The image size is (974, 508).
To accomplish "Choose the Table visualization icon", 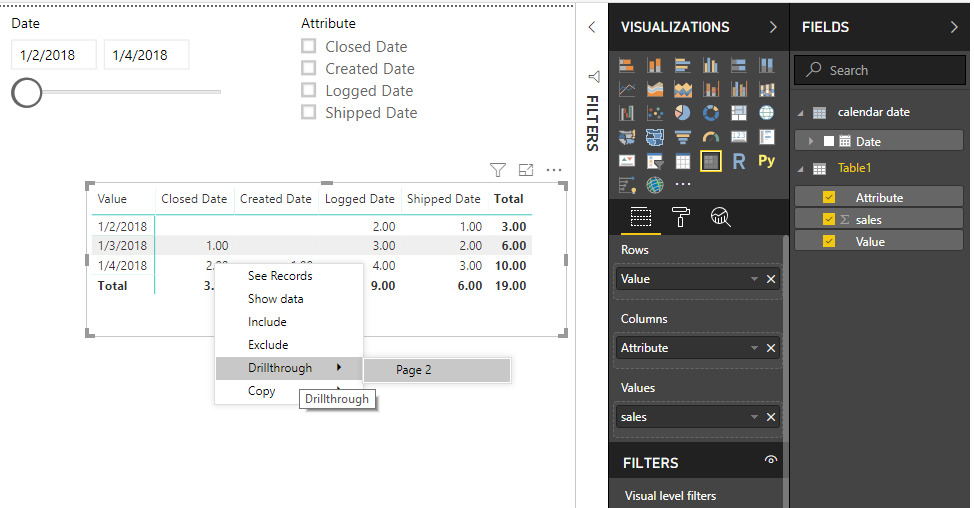I will coord(682,161).
